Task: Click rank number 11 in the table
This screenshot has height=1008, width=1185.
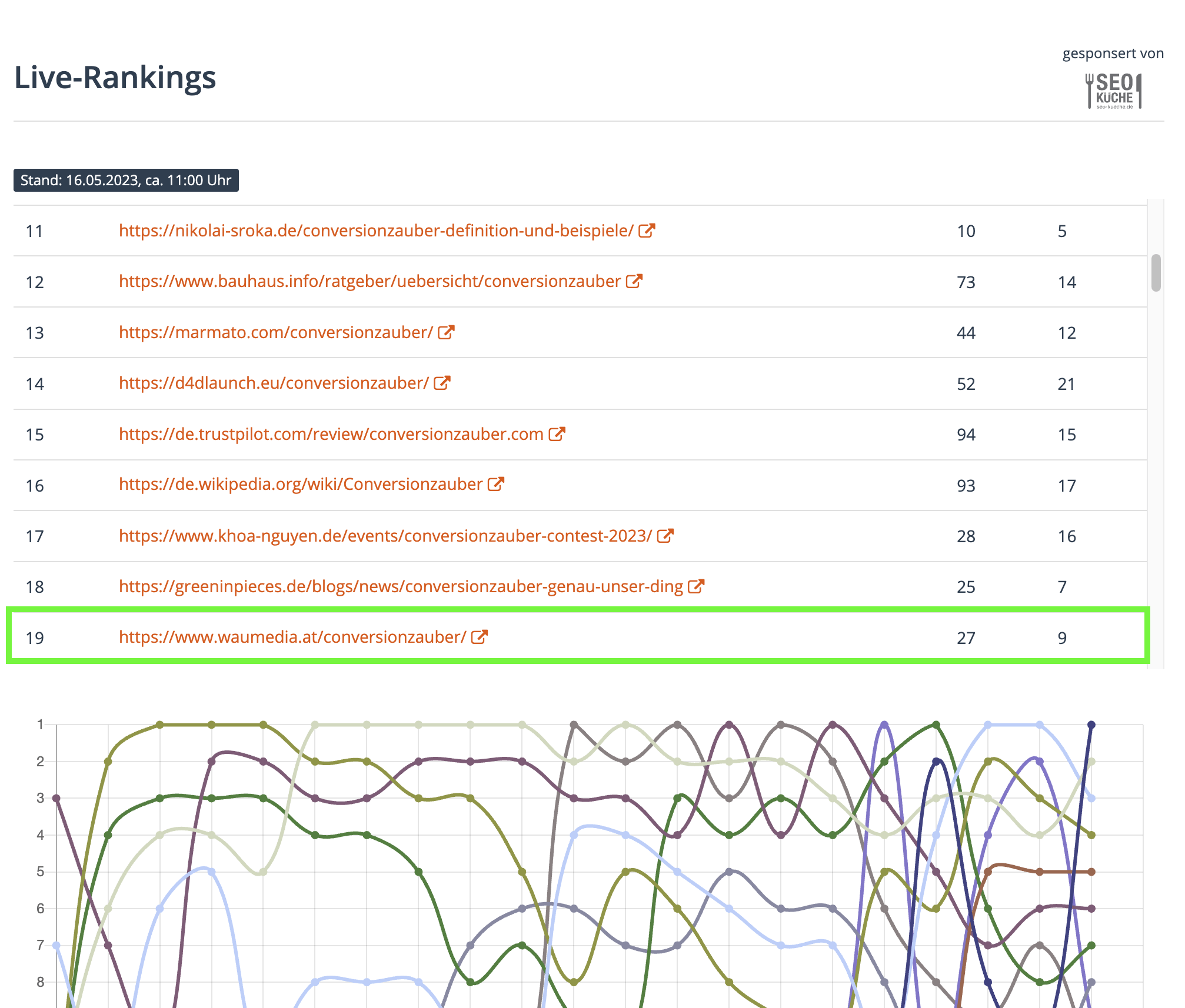Action: pyautogui.click(x=35, y=231)
